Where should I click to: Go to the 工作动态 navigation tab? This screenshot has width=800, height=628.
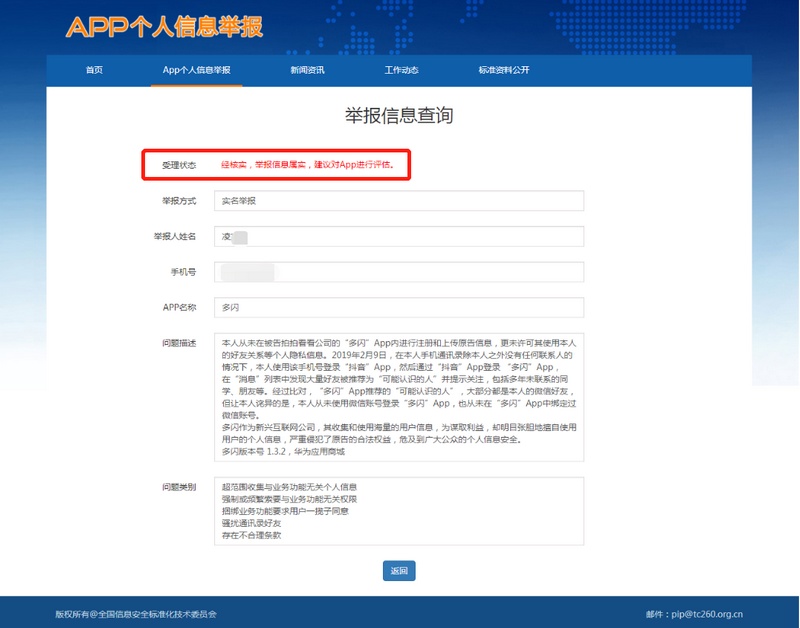coord(401,70)
